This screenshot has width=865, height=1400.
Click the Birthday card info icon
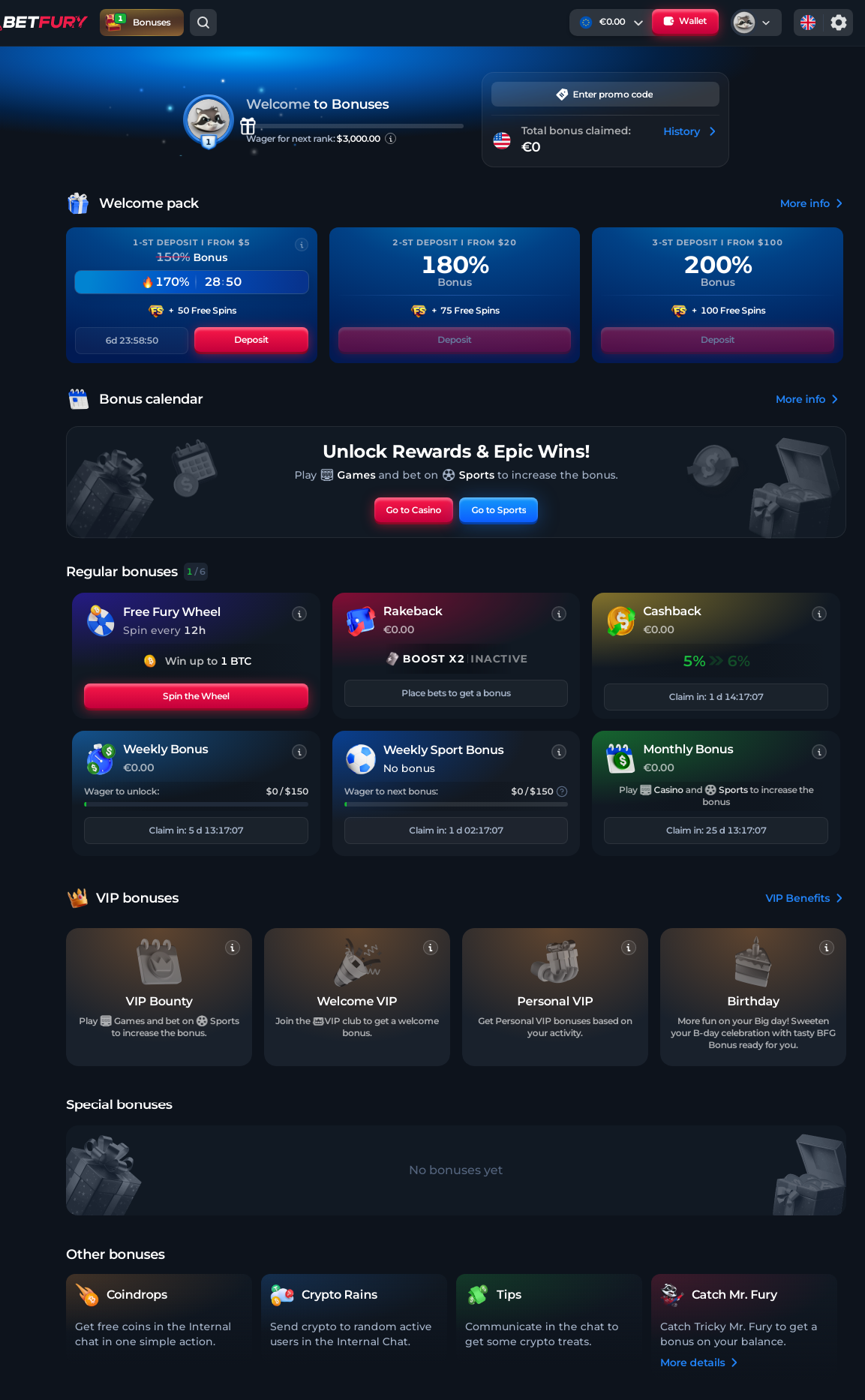(827, 948)
